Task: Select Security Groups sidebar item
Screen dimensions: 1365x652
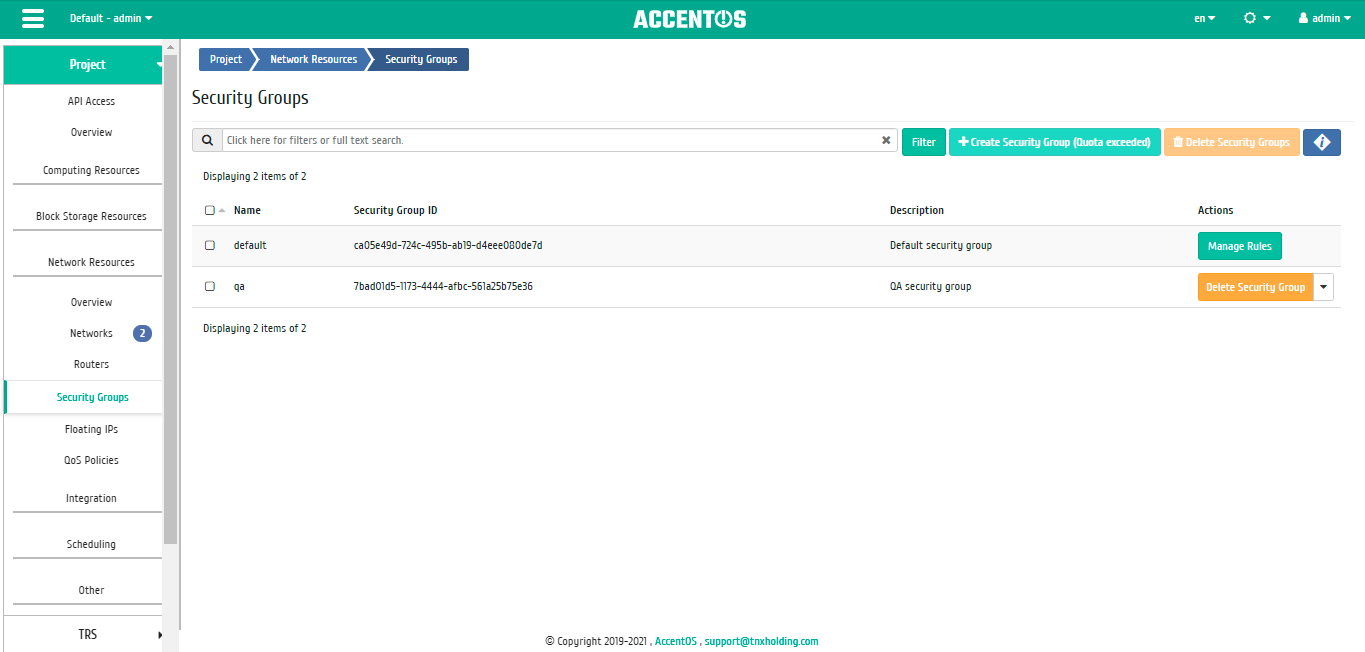Action: (92, 397)
